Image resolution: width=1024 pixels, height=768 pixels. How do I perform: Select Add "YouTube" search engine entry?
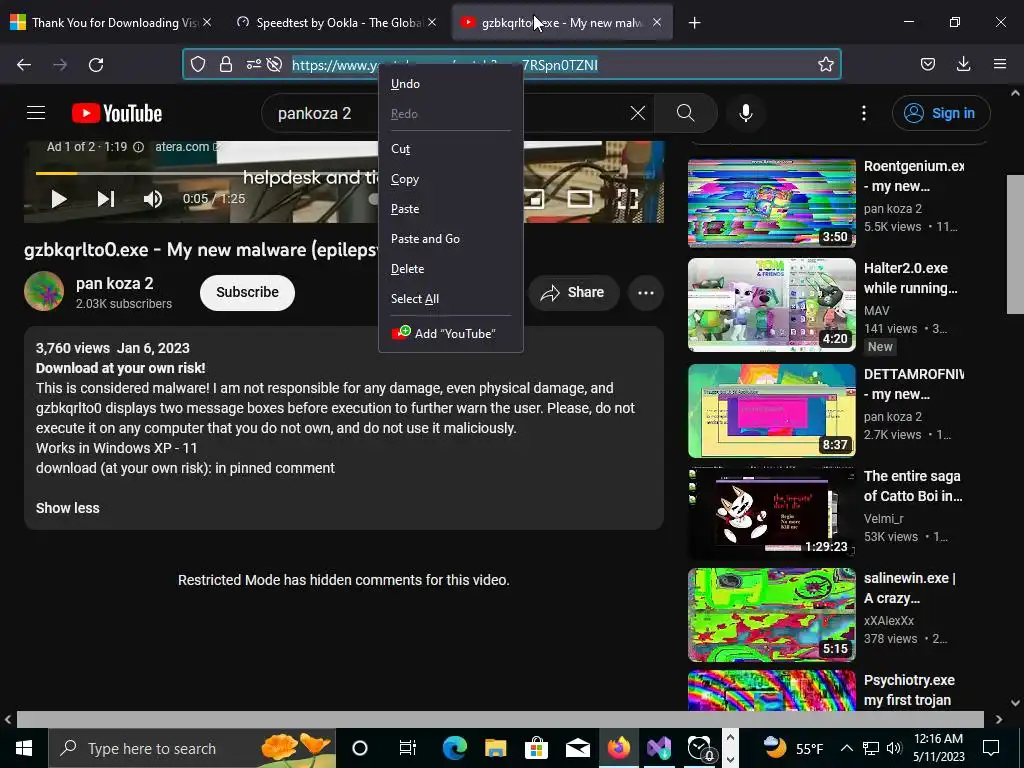point(451,333)
